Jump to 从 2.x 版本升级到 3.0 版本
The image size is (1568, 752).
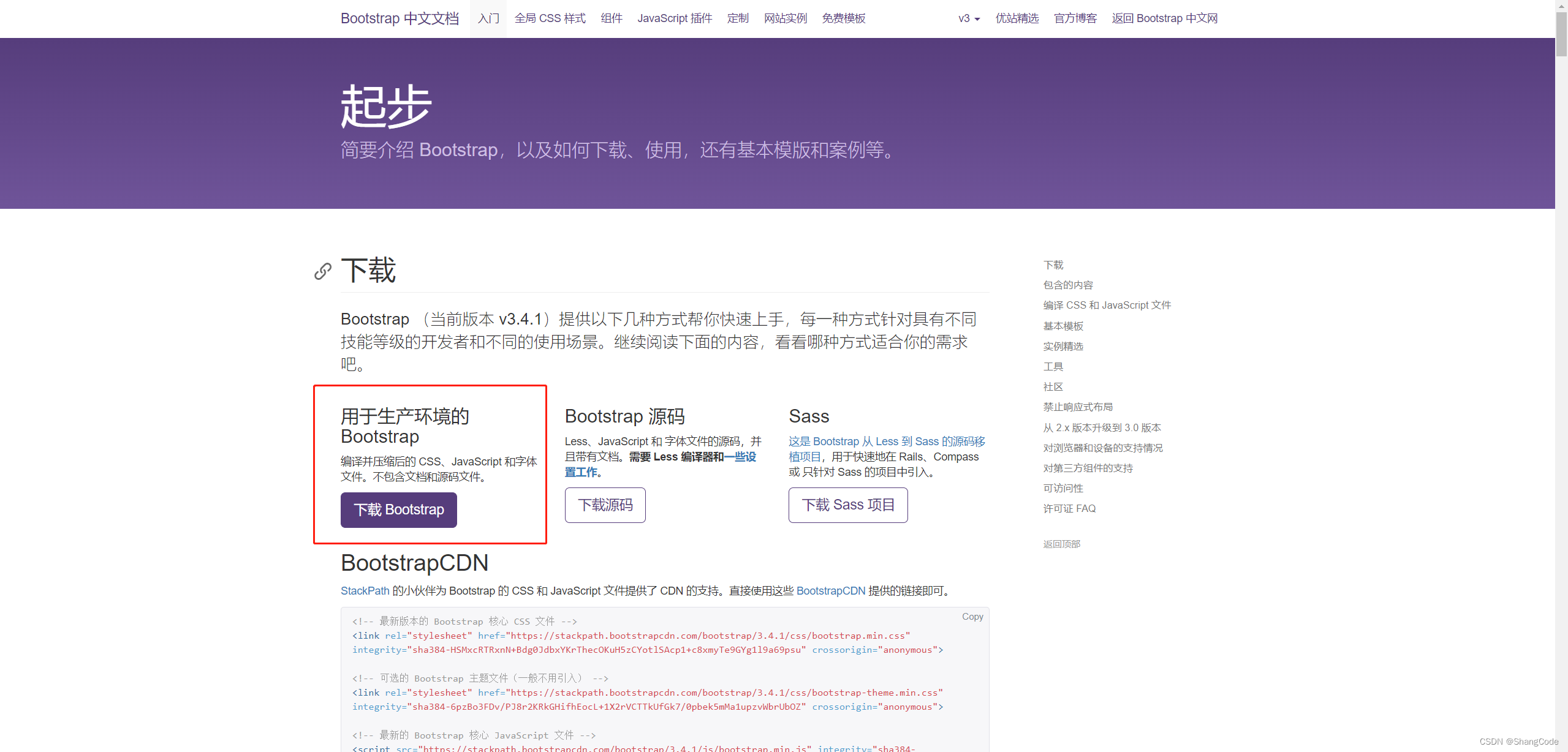click(1102, 428)
